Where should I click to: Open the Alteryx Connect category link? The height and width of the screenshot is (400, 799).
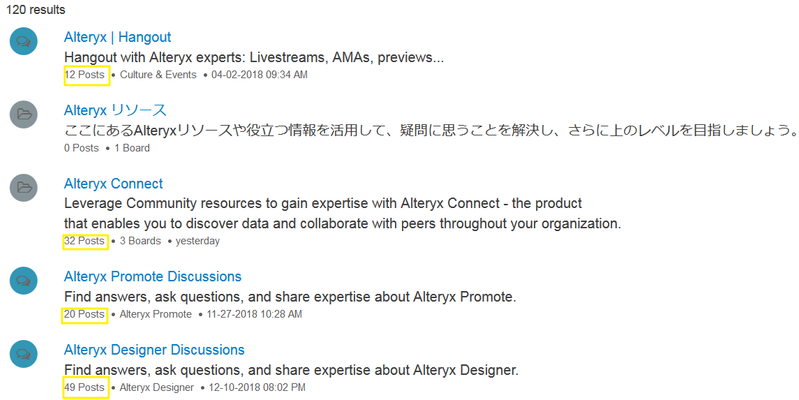114,183
